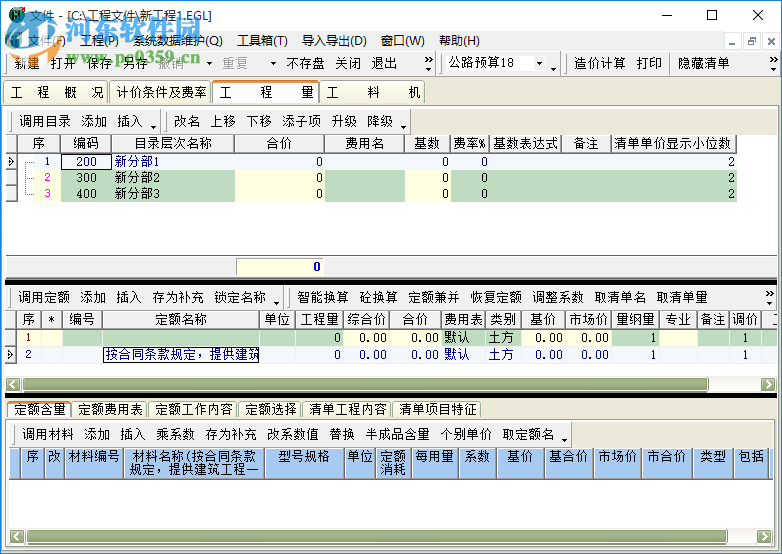Screen dimensions: 782x554
Task: Click 调用定额 in the quota toolbar
Action: tap(44, 298)
